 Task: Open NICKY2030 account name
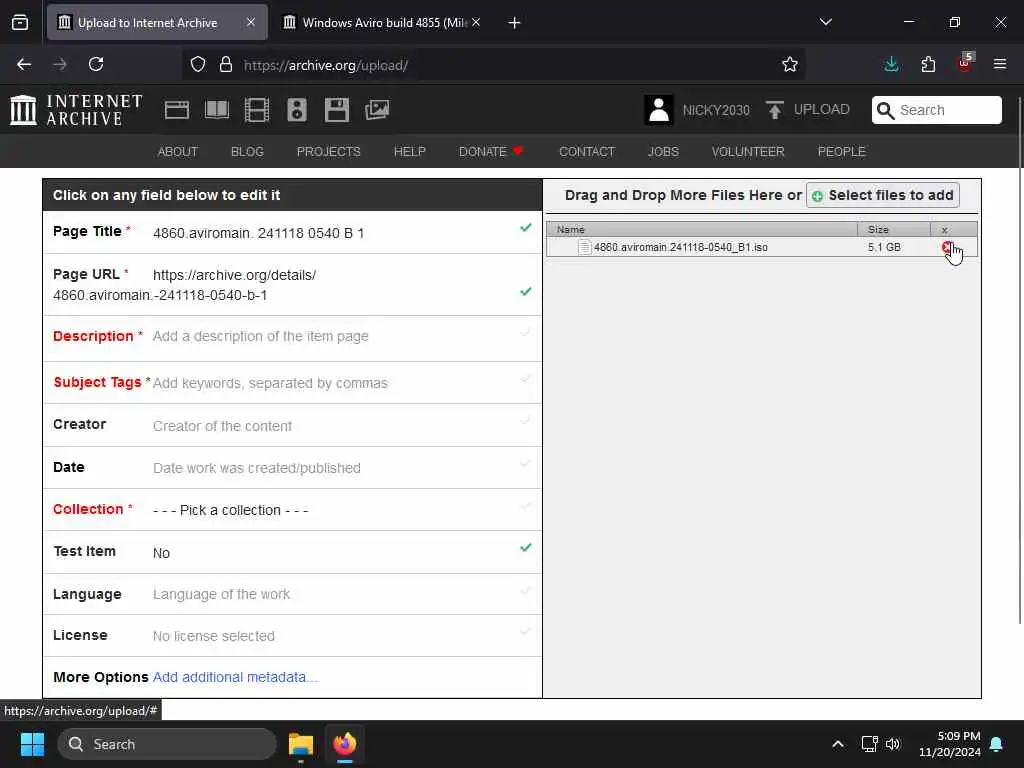tap(716, 110)
